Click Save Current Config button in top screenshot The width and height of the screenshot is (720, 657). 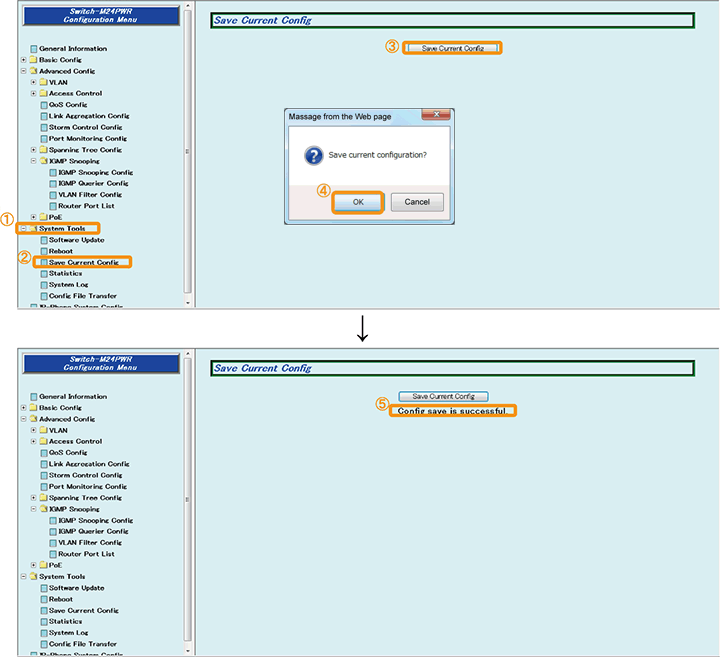tap(453, 48)
